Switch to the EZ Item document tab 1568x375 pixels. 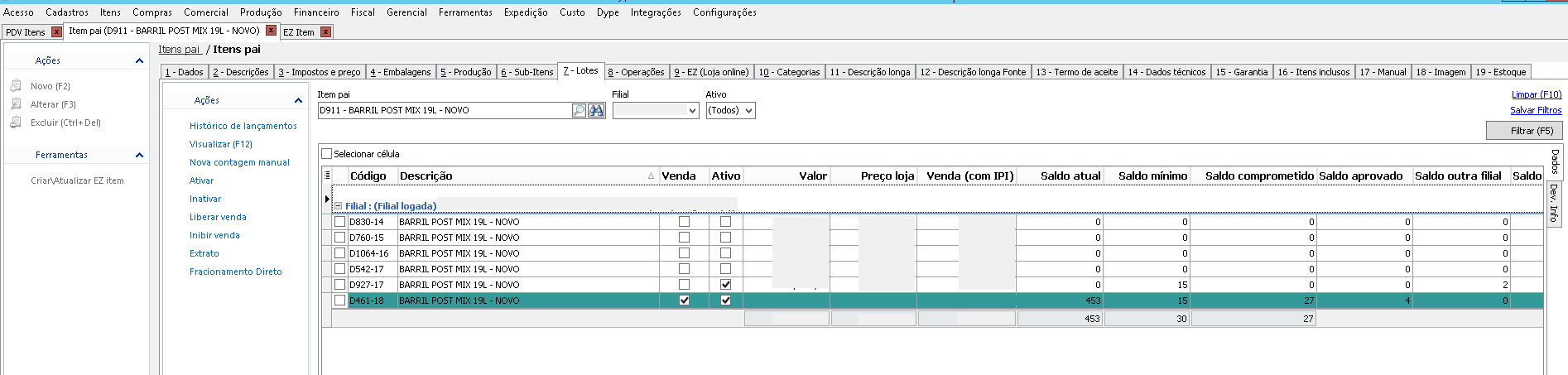pos(299,32)
